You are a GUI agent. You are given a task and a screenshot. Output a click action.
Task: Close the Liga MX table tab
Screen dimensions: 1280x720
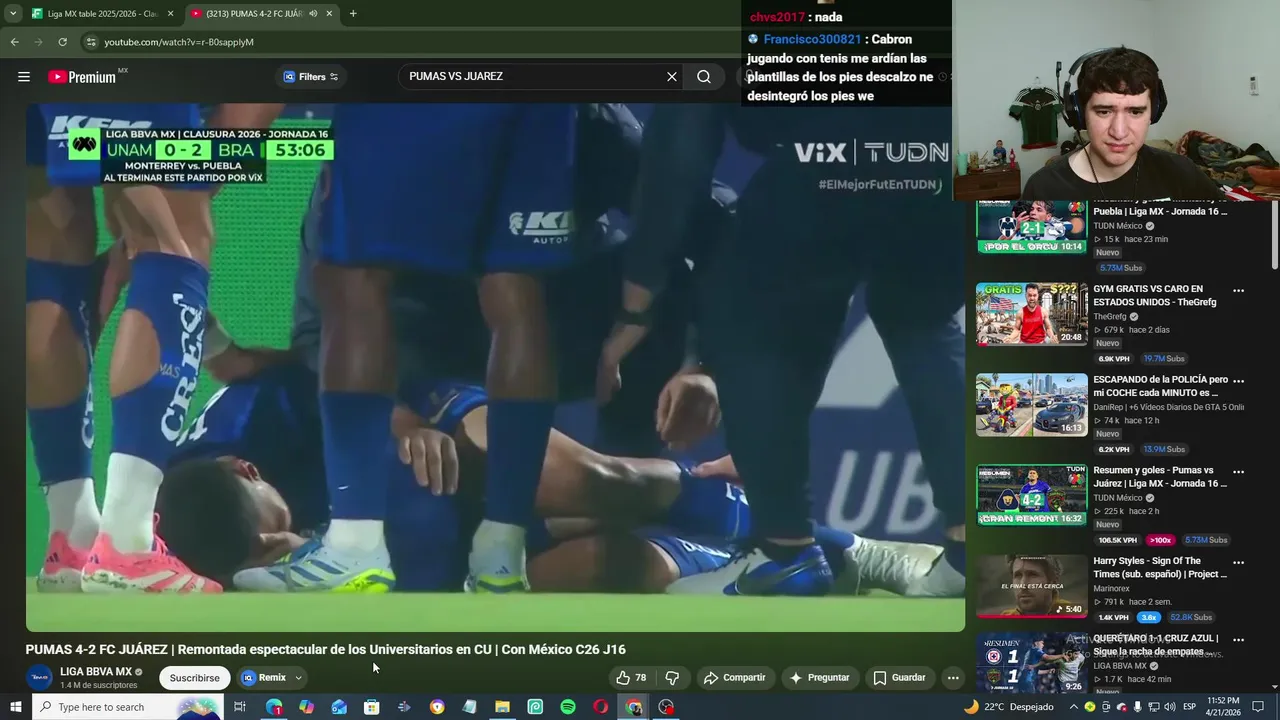[x=170, y=14]
